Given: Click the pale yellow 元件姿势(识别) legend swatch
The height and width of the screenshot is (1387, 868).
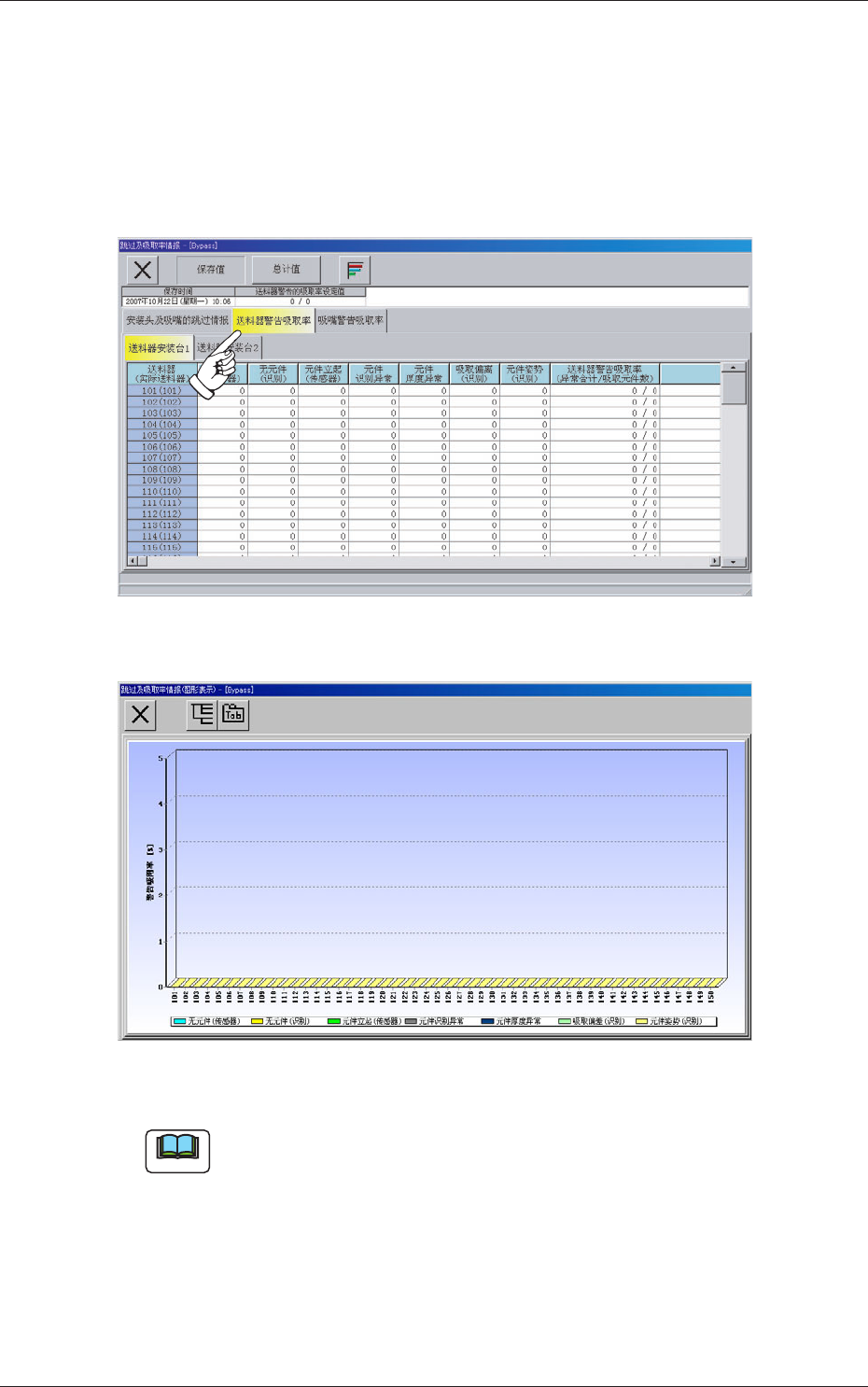Looking at the screenshot, I should pyautogui.click(x=641, y=1022).
